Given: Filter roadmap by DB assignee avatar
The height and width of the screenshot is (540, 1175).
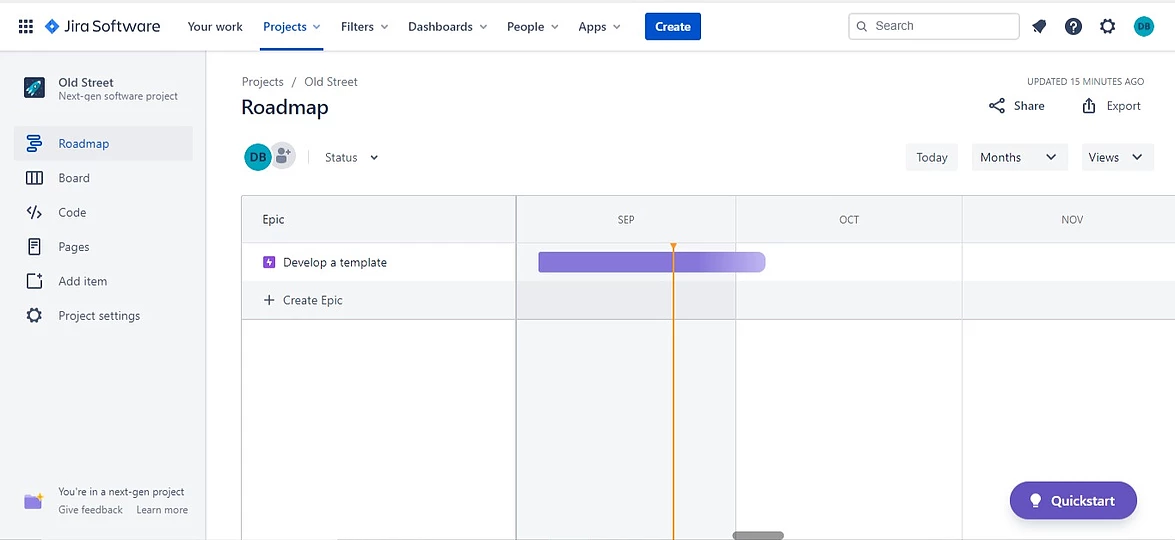Looking at the screenshot, I should [x=258, y=157].
